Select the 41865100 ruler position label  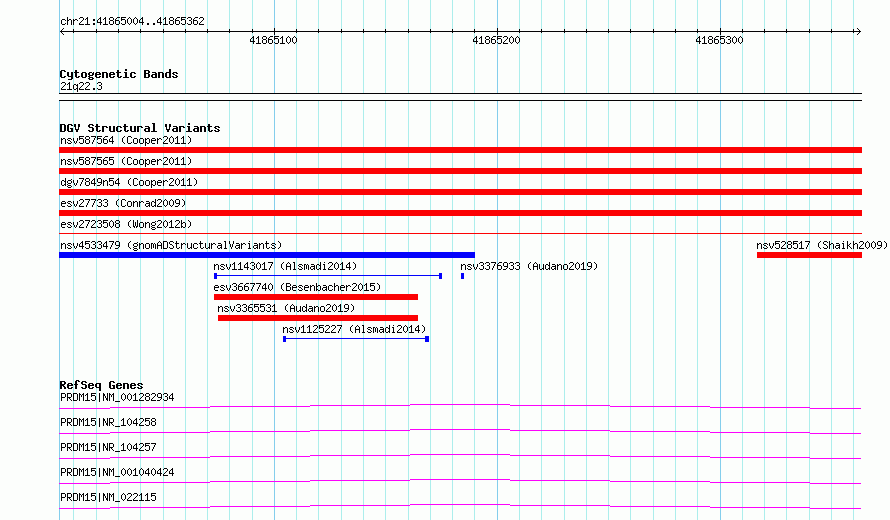point(273,40)
